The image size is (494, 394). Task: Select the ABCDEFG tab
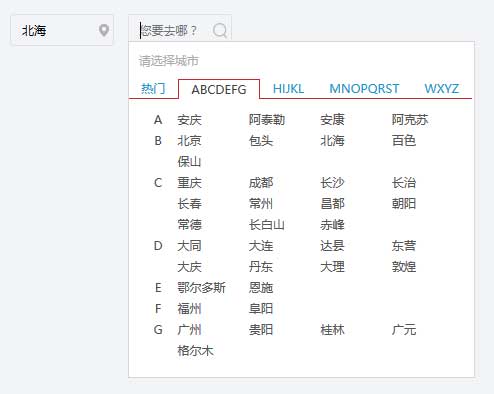219,89
